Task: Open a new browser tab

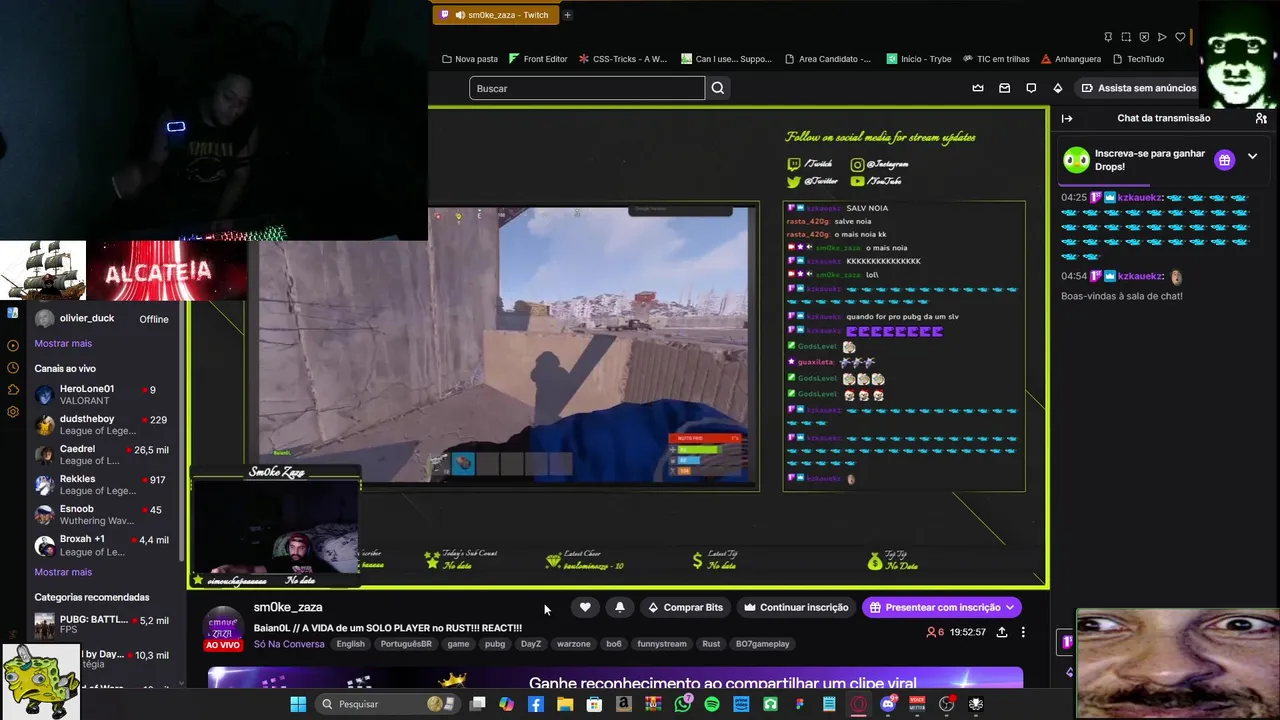Action: pos(567,15)
